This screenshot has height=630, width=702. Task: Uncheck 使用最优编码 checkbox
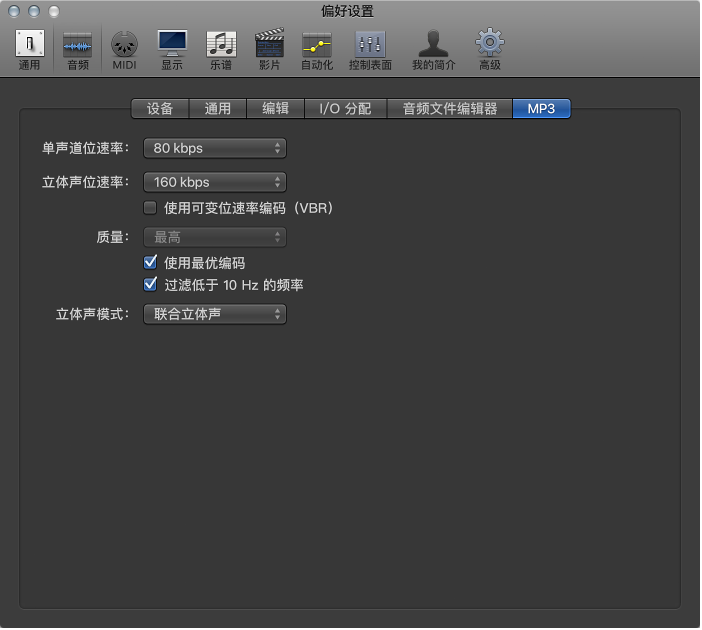coord(150,262)
